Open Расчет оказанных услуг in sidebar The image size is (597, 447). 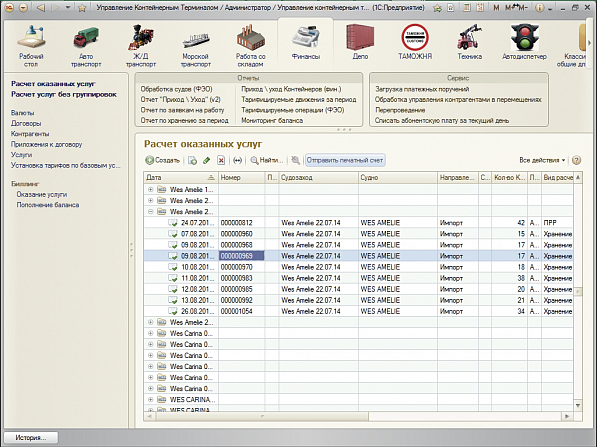tap(53, 83)
